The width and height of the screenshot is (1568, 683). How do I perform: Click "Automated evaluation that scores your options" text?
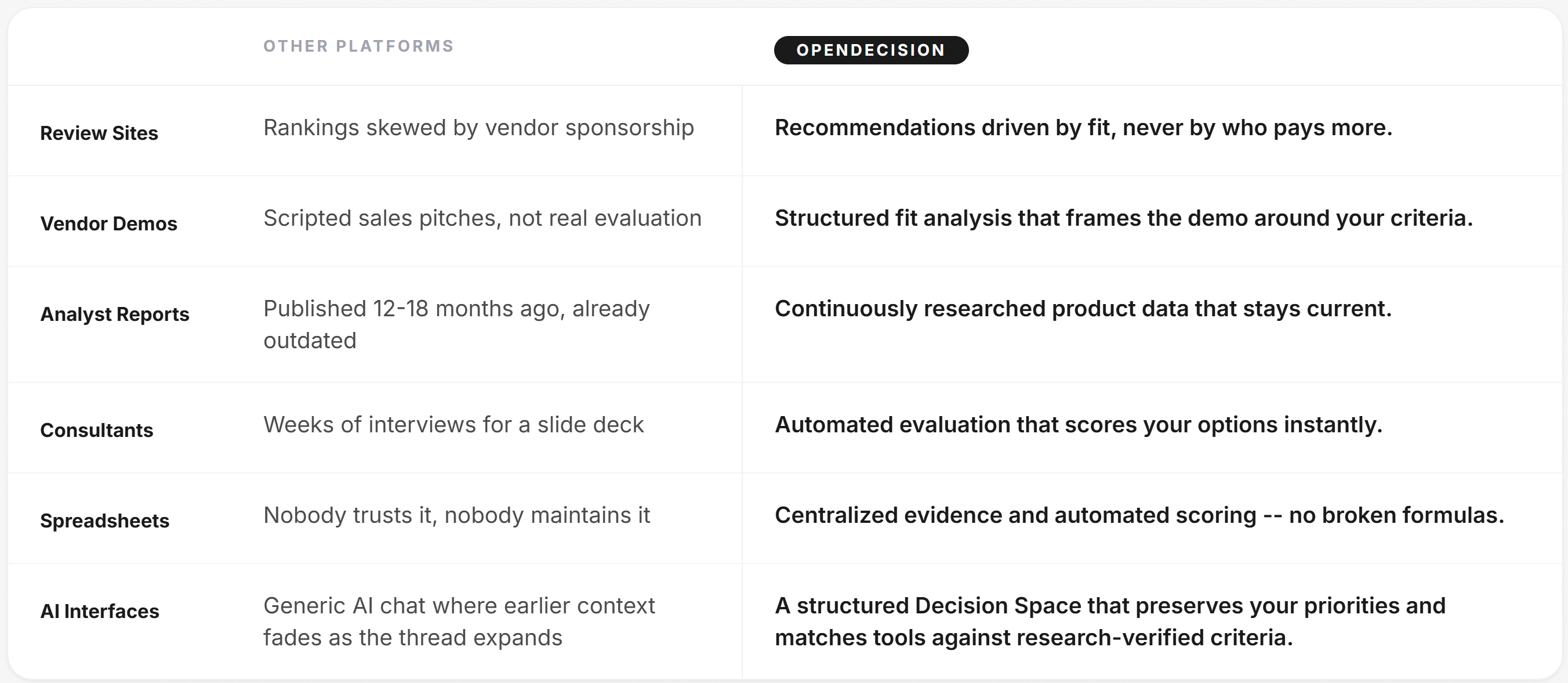(x=1078, y=425)
